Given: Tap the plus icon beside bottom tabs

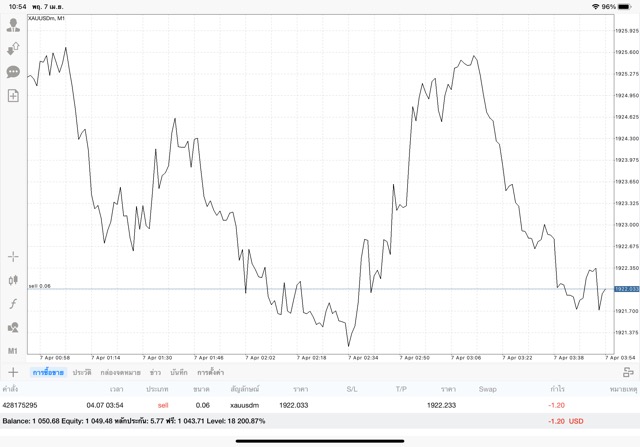Looking at the screenshot, I should (13, 372).
